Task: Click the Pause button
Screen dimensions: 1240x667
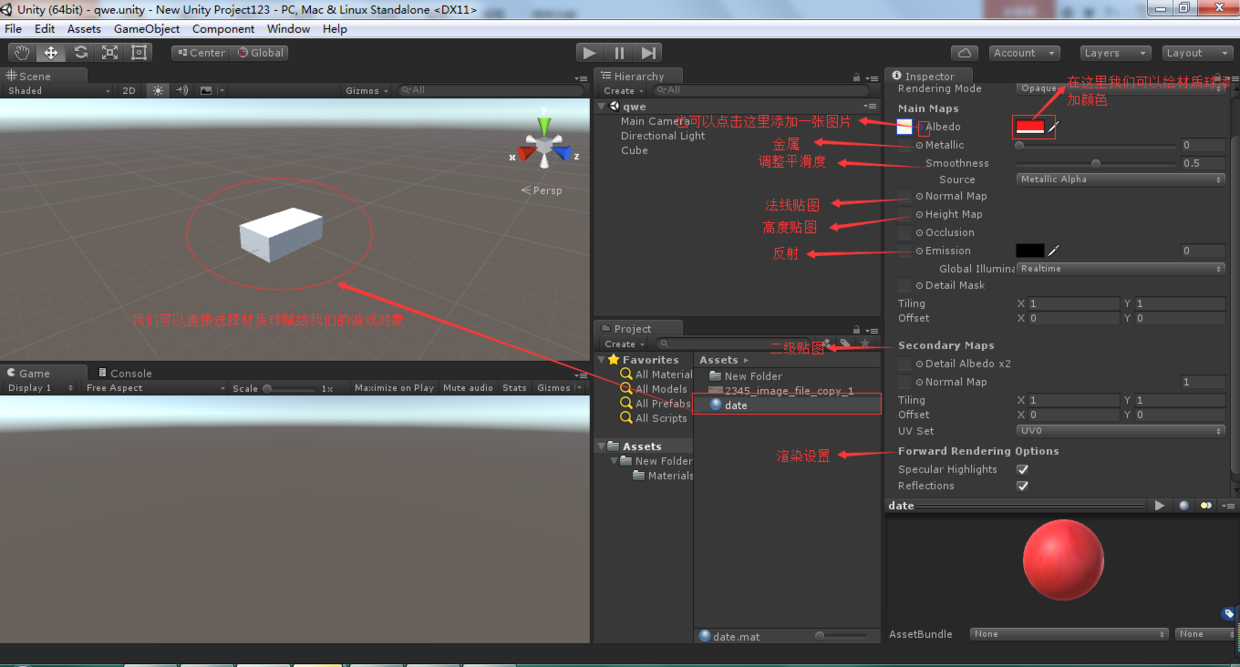Action: point(619,53)
